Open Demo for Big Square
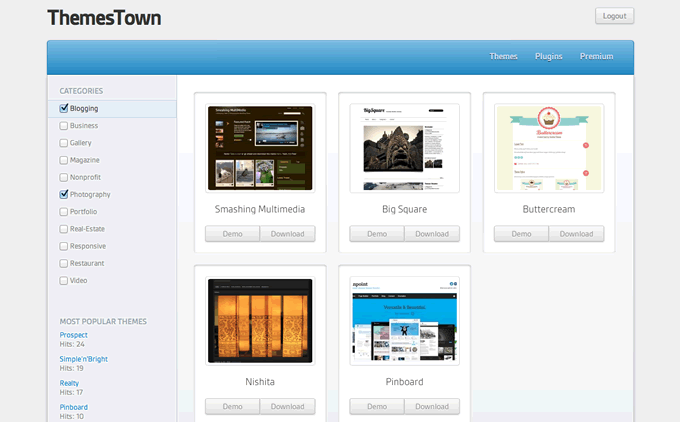 [x=377, y=234]
